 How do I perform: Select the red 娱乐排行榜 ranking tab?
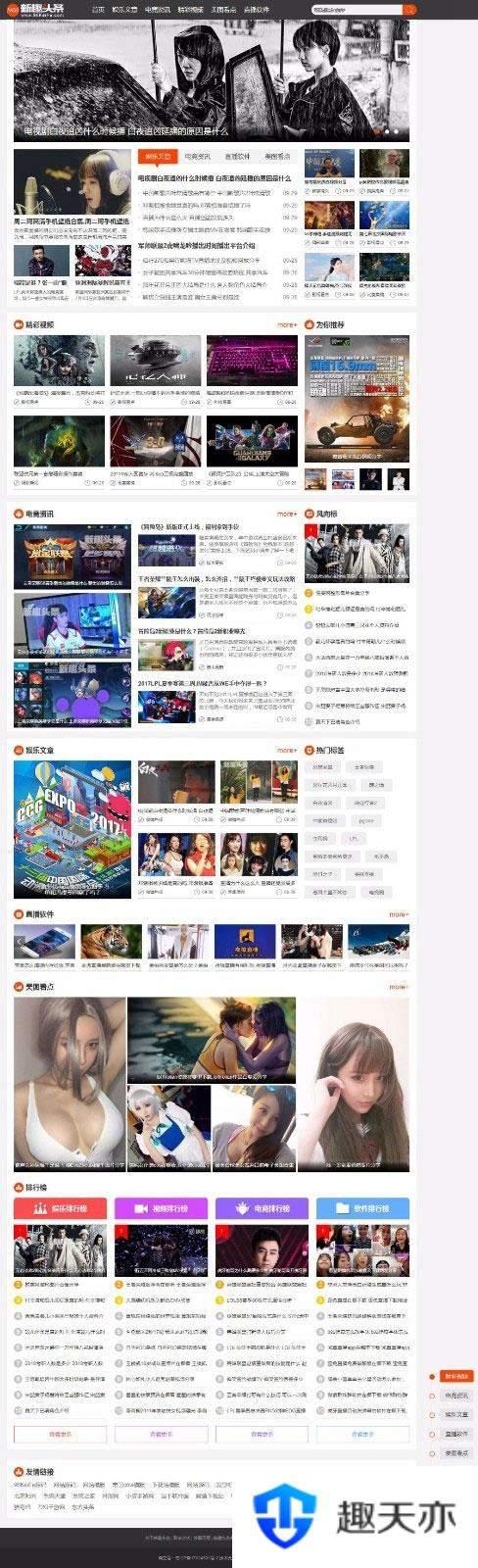pyautogui.click(x=60, y=1209)
